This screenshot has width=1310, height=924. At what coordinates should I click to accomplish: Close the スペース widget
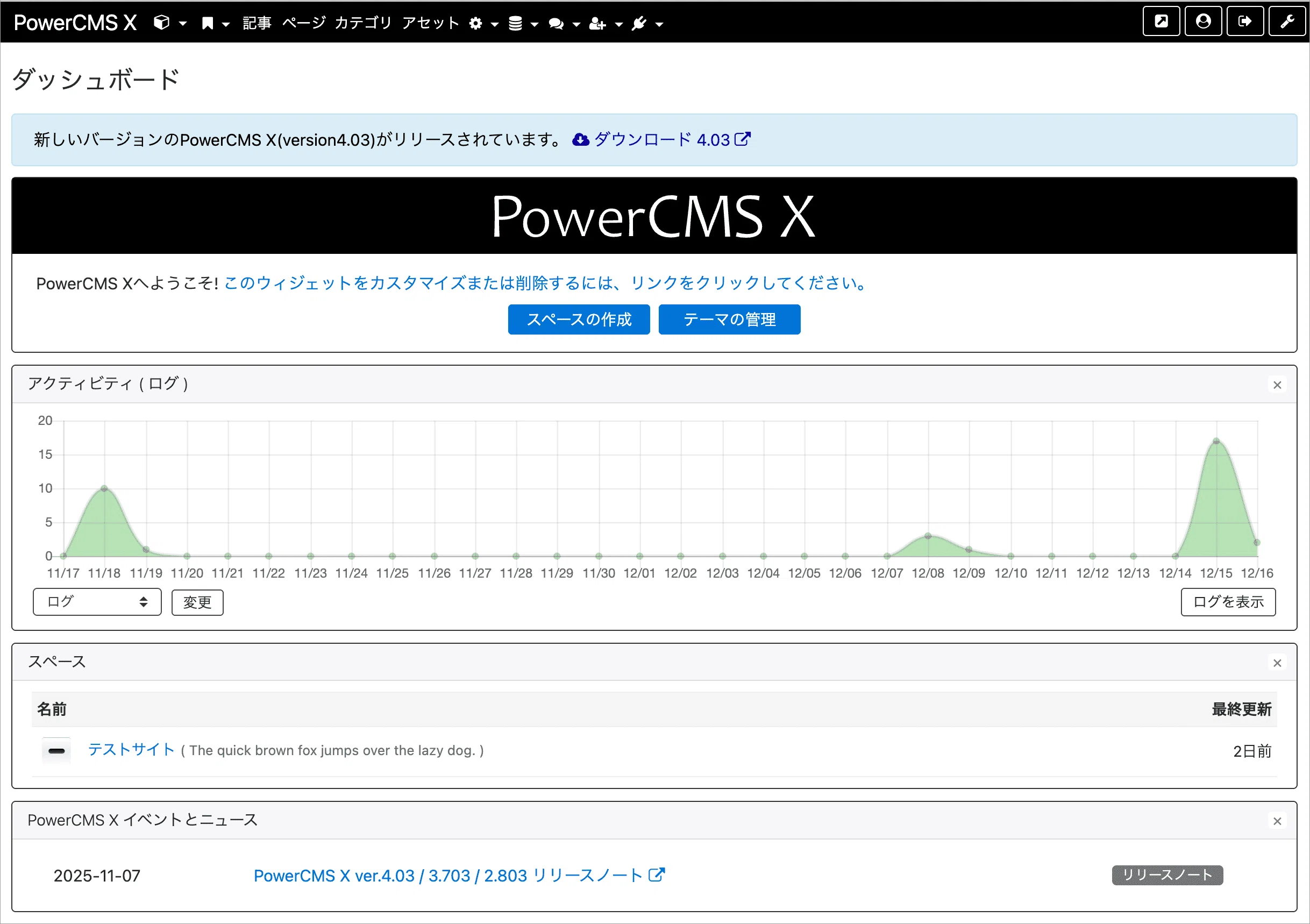pyautogui.click(x=1278, y=663)
